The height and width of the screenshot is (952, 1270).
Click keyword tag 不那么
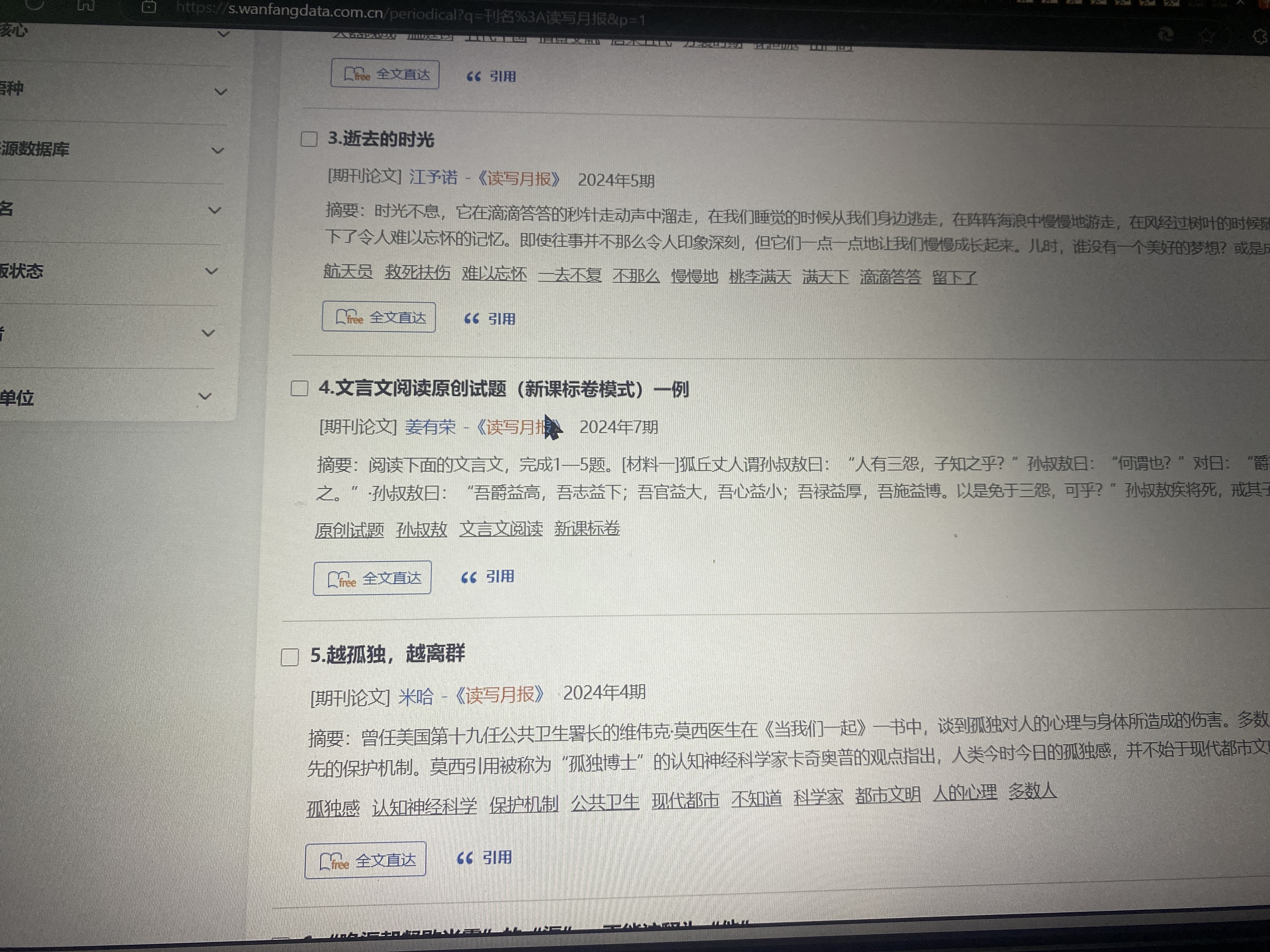[636, 276]
